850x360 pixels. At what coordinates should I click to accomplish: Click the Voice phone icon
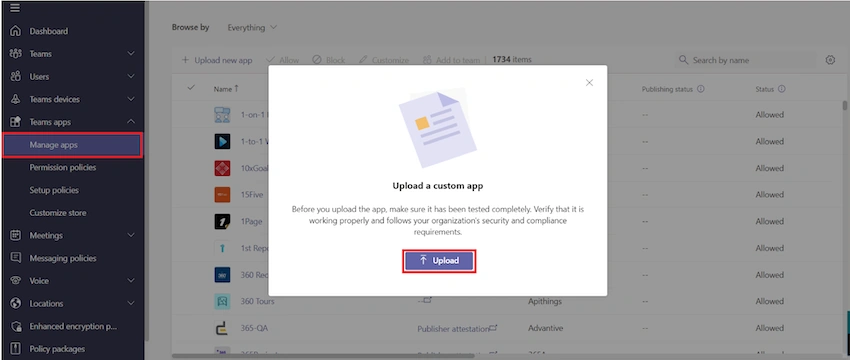tap(16, 281)
